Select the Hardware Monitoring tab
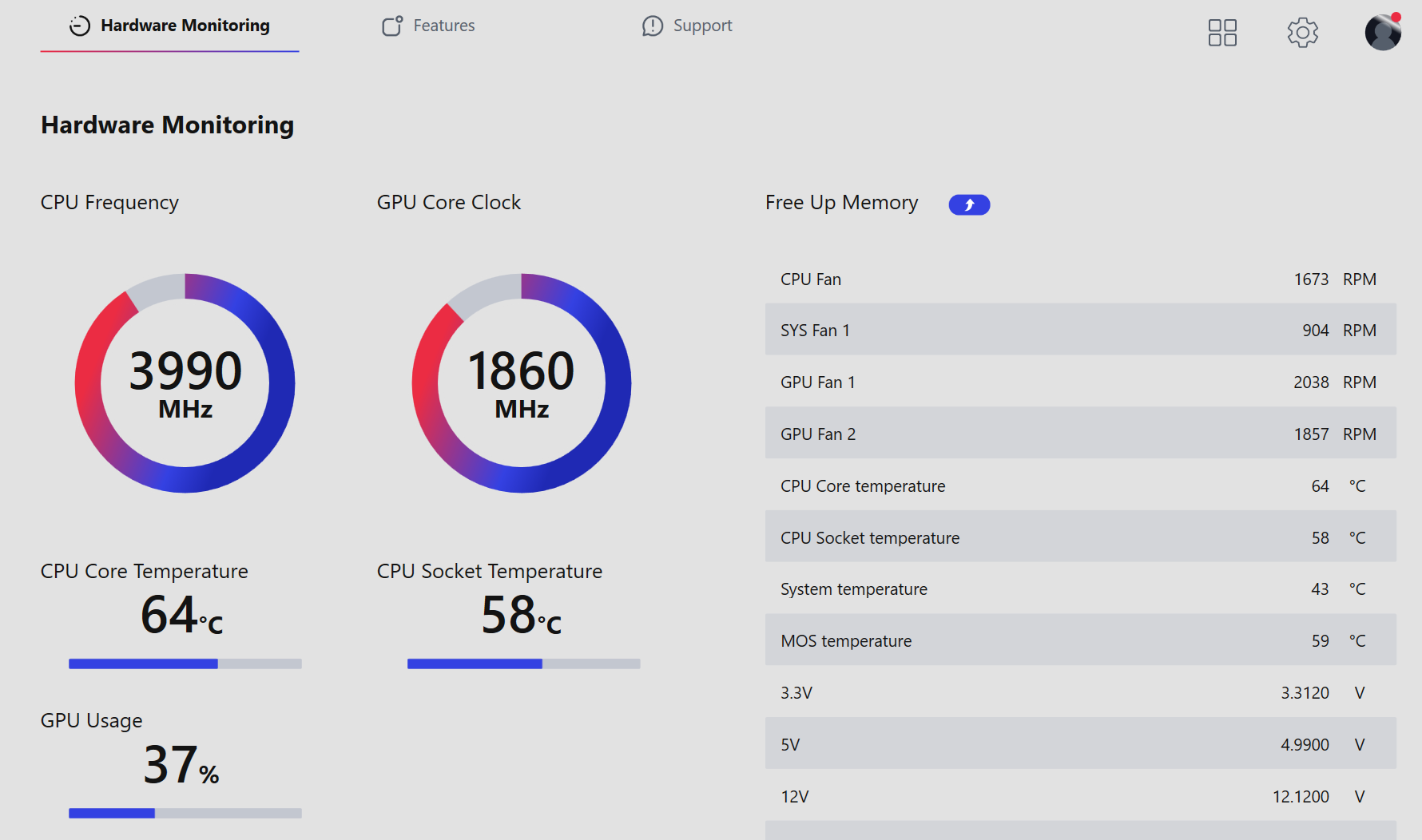Screen dimensions: 1422x840 click(x=185, y=26)
